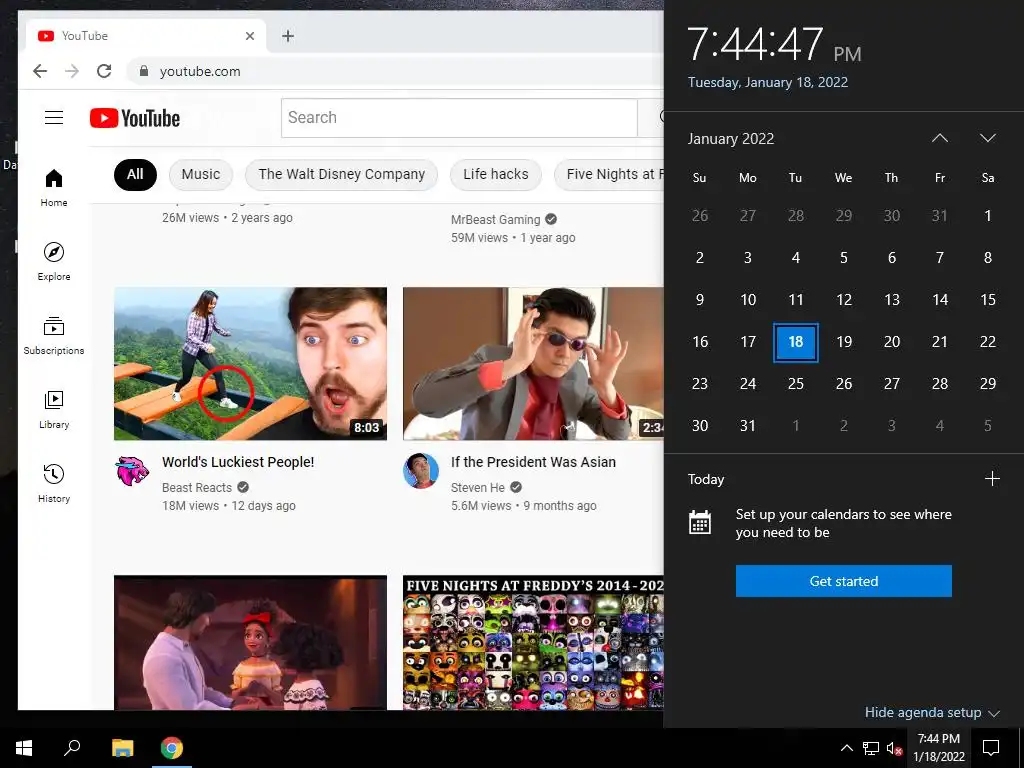Go to Home in YouTube sidebar

(x=54, y=188)
